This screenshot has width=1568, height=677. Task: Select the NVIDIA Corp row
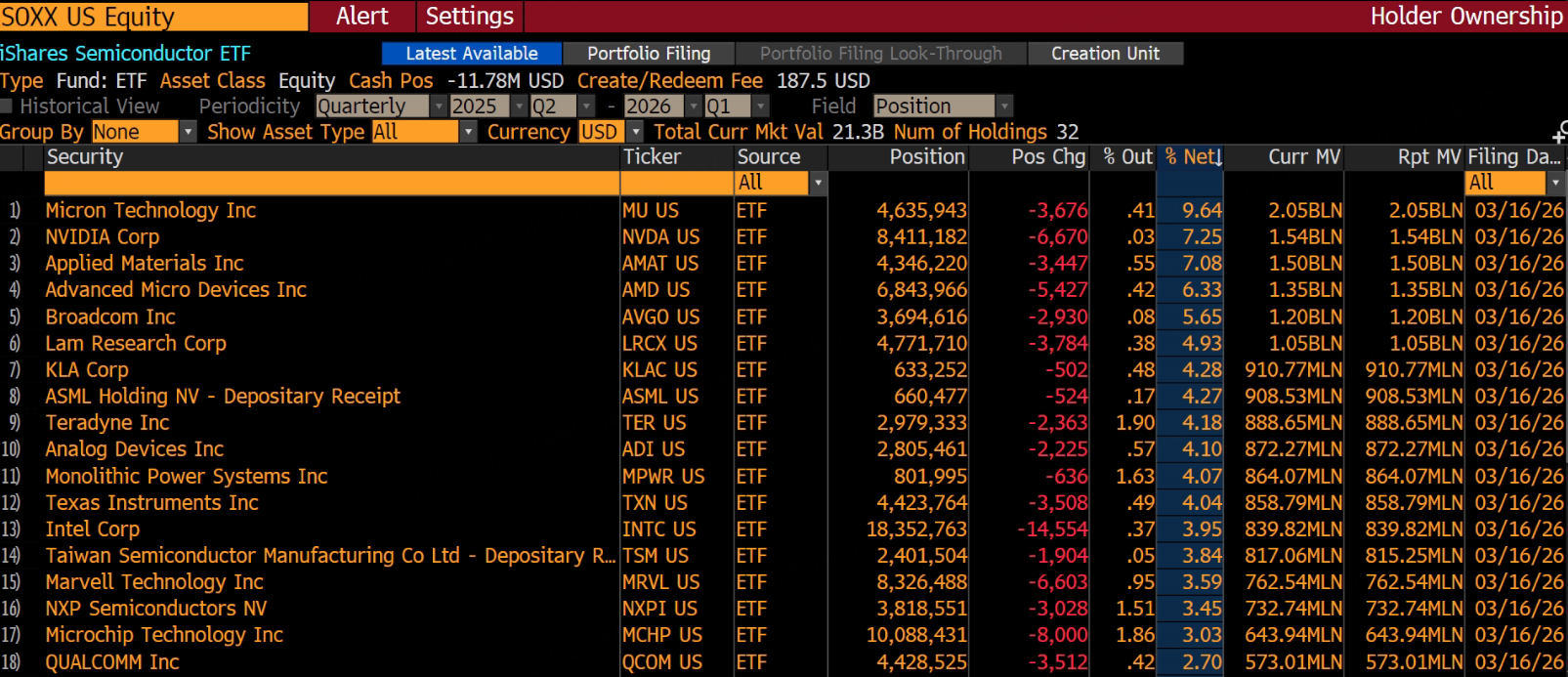[x=784, y=236]
